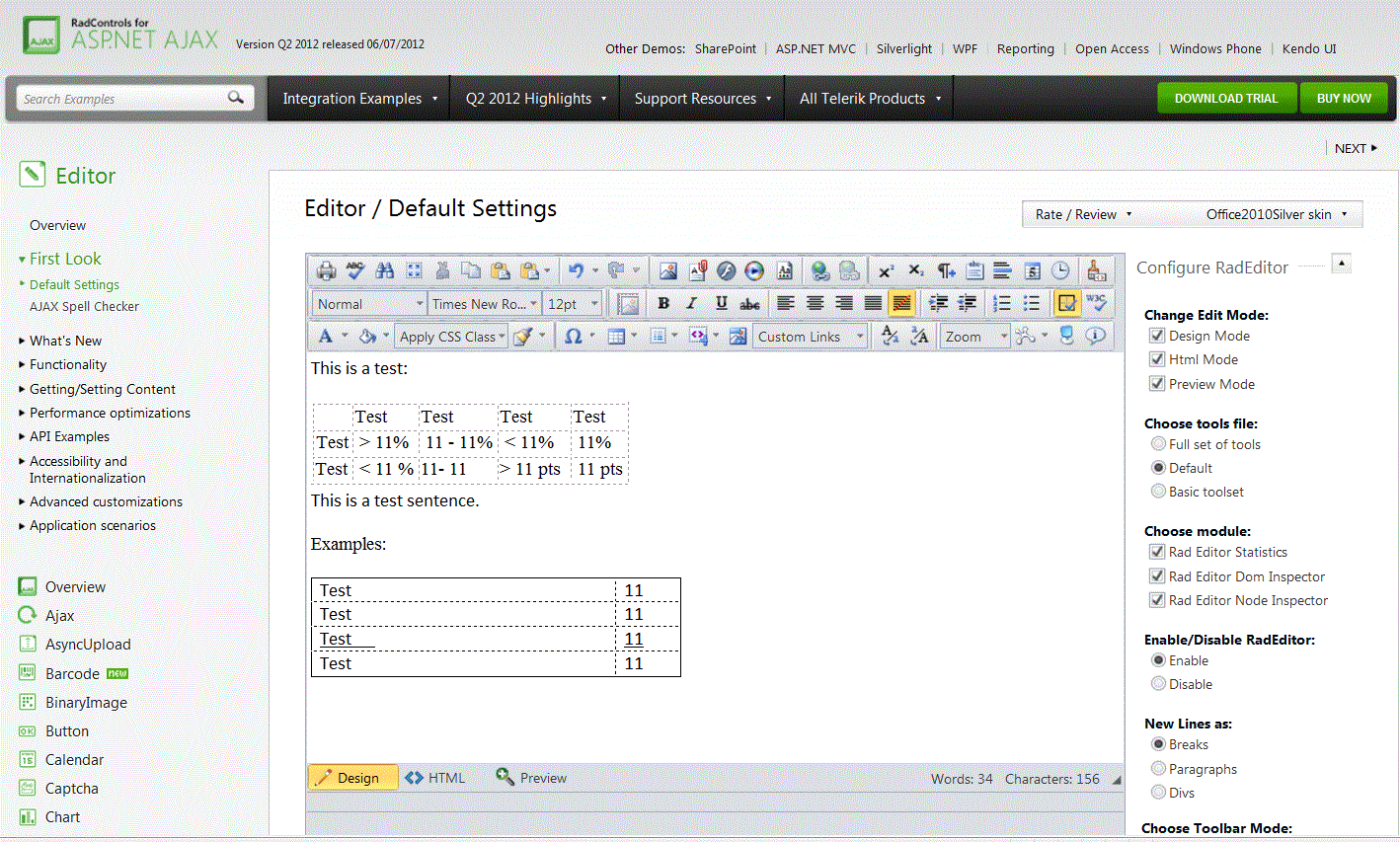
Task: Insert the current time with the clock icon
Action: tap(1060, 270)
